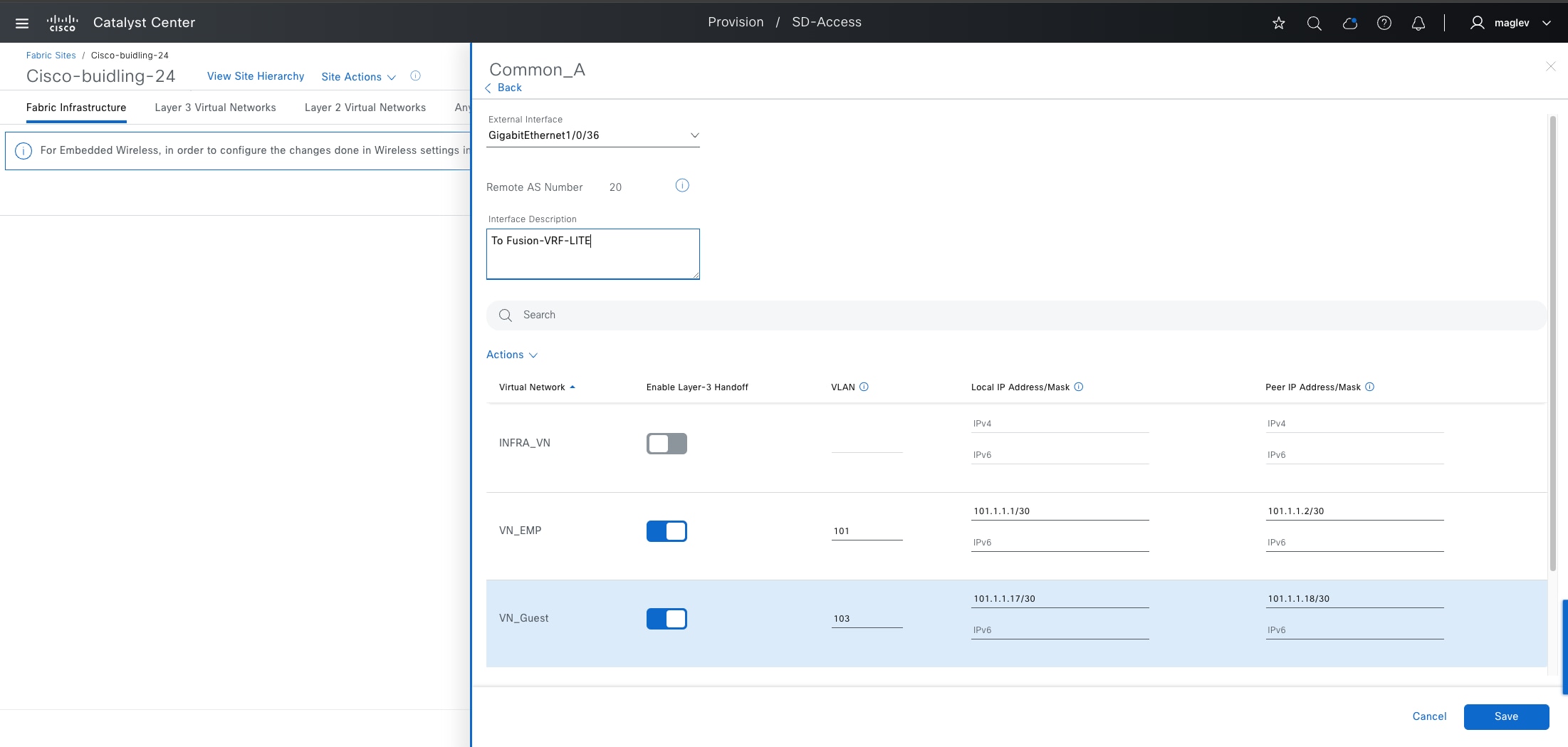
Task: Click the Peer IP Address/Mask info icon
Action: (1369, 387)
